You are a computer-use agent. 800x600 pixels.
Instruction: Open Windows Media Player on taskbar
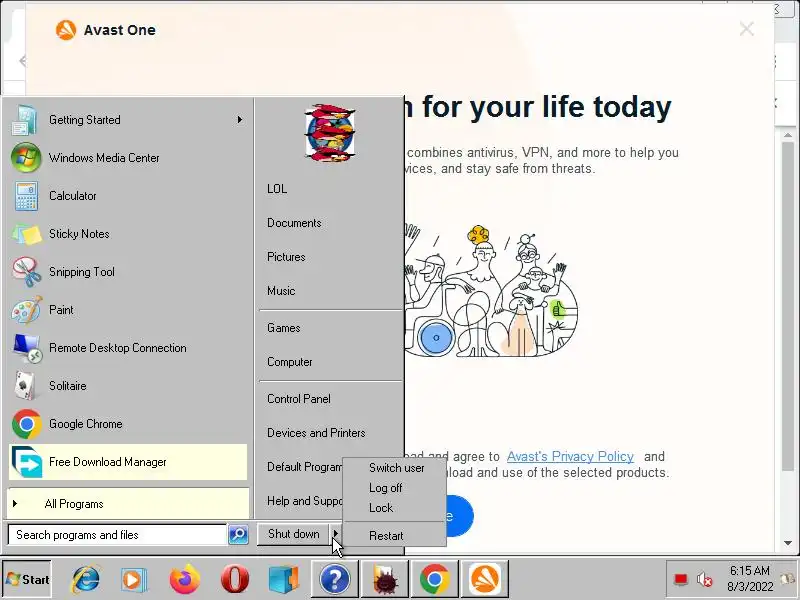click(134, 580)
